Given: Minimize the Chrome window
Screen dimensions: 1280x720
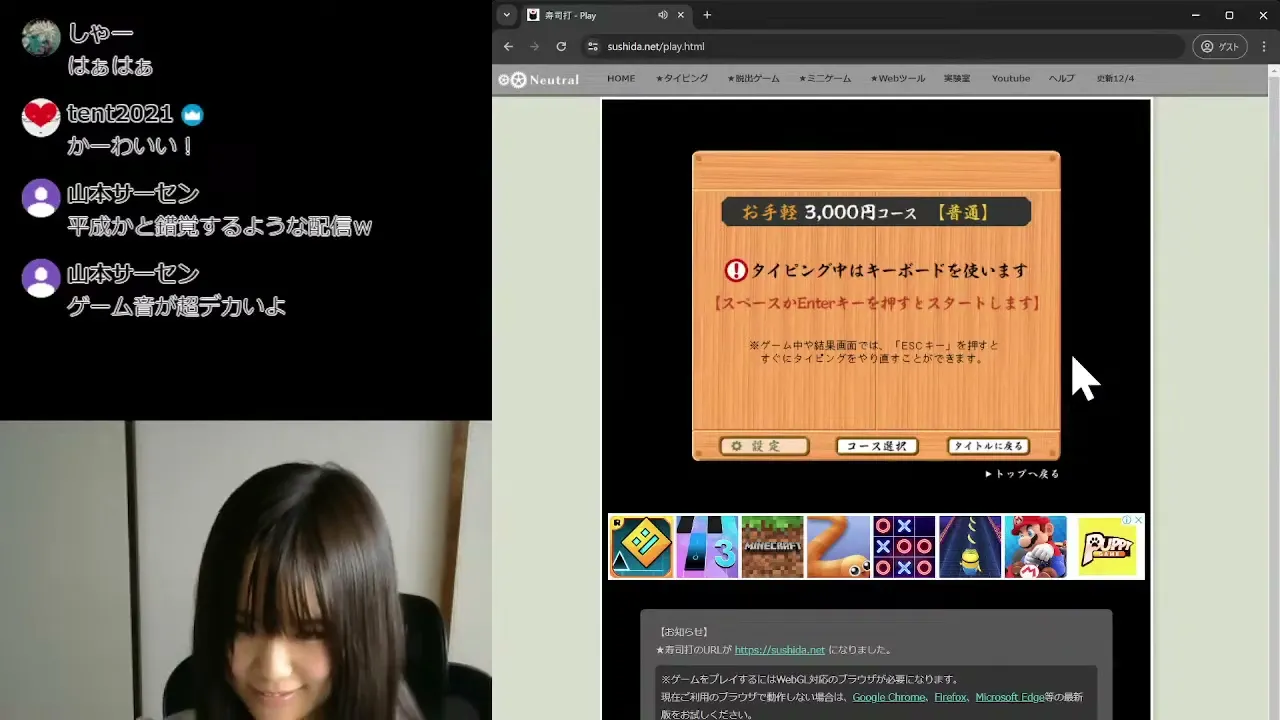Looking at the screenshot, I should [x=1196, y=15].
